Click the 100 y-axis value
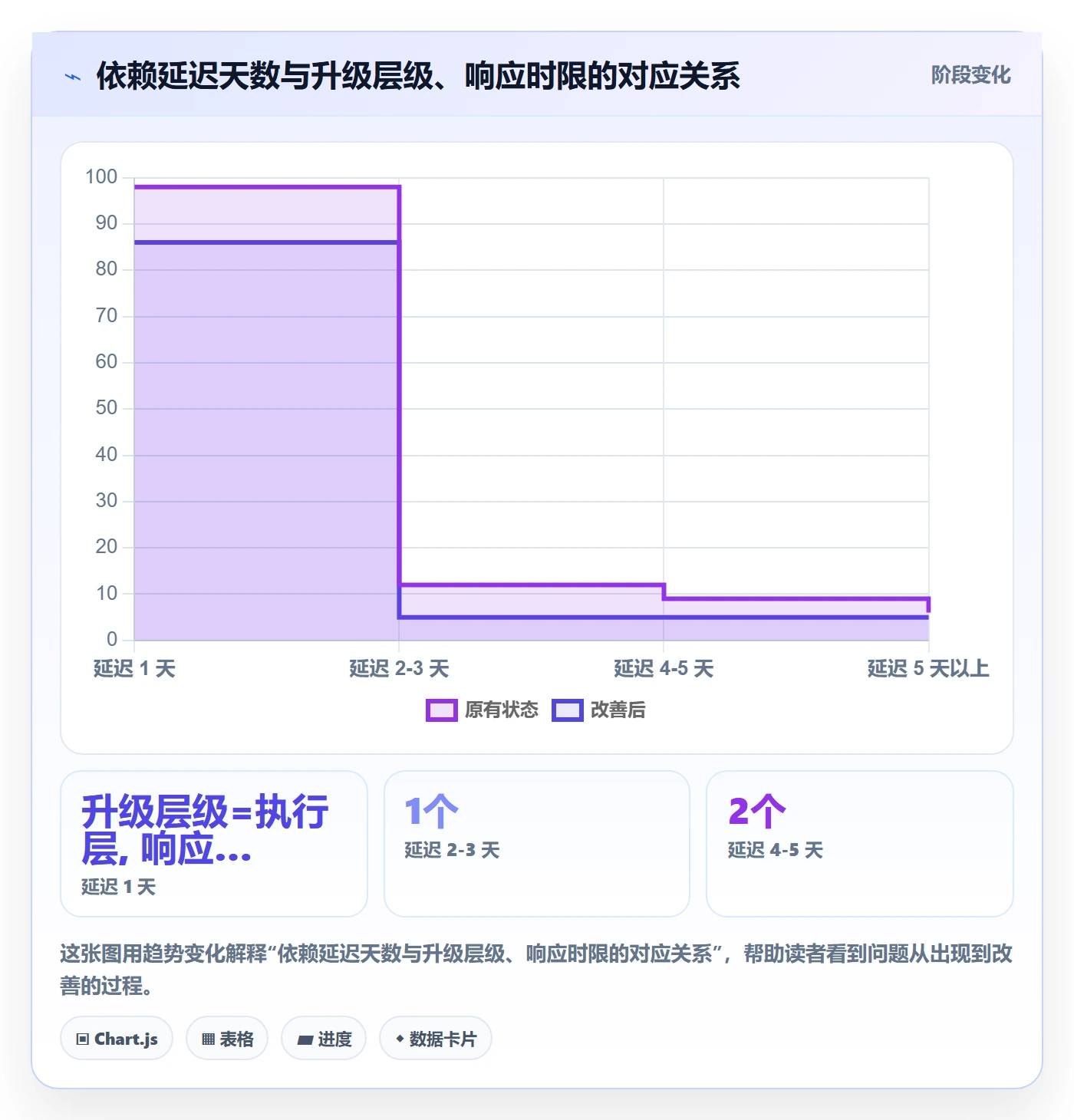Viewport: 1074px width, 1120px height. pos(101,177)
